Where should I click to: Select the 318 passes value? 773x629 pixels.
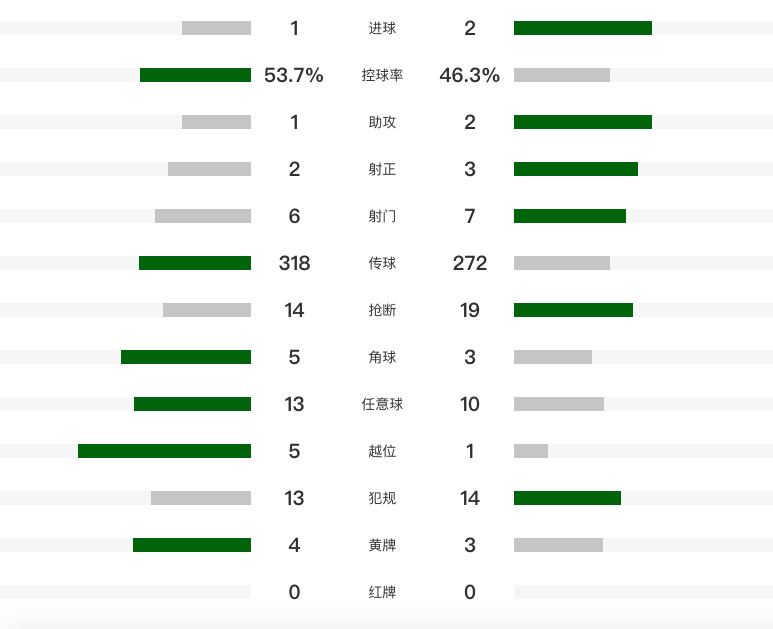(294, 263)
